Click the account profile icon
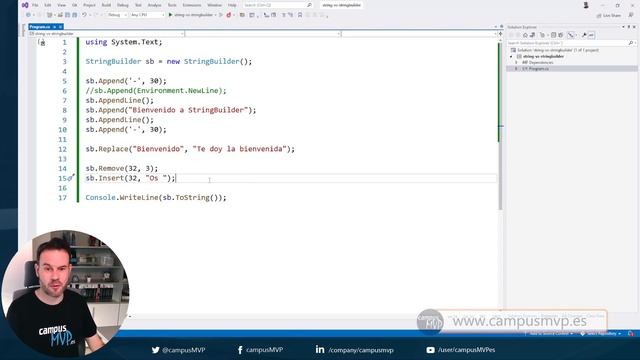 coord(586,5)
